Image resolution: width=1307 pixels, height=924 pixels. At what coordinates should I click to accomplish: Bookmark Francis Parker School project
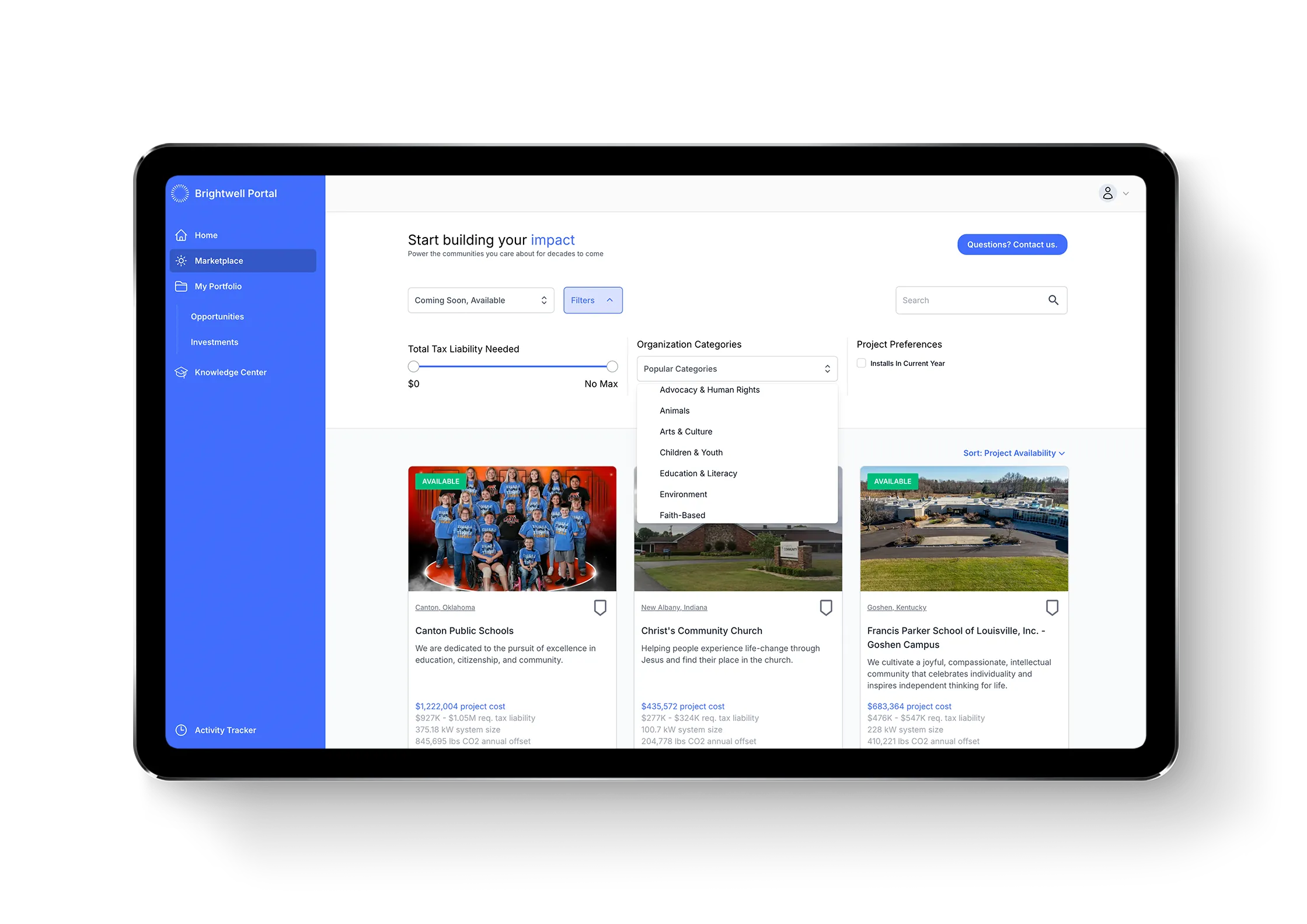1051,608
